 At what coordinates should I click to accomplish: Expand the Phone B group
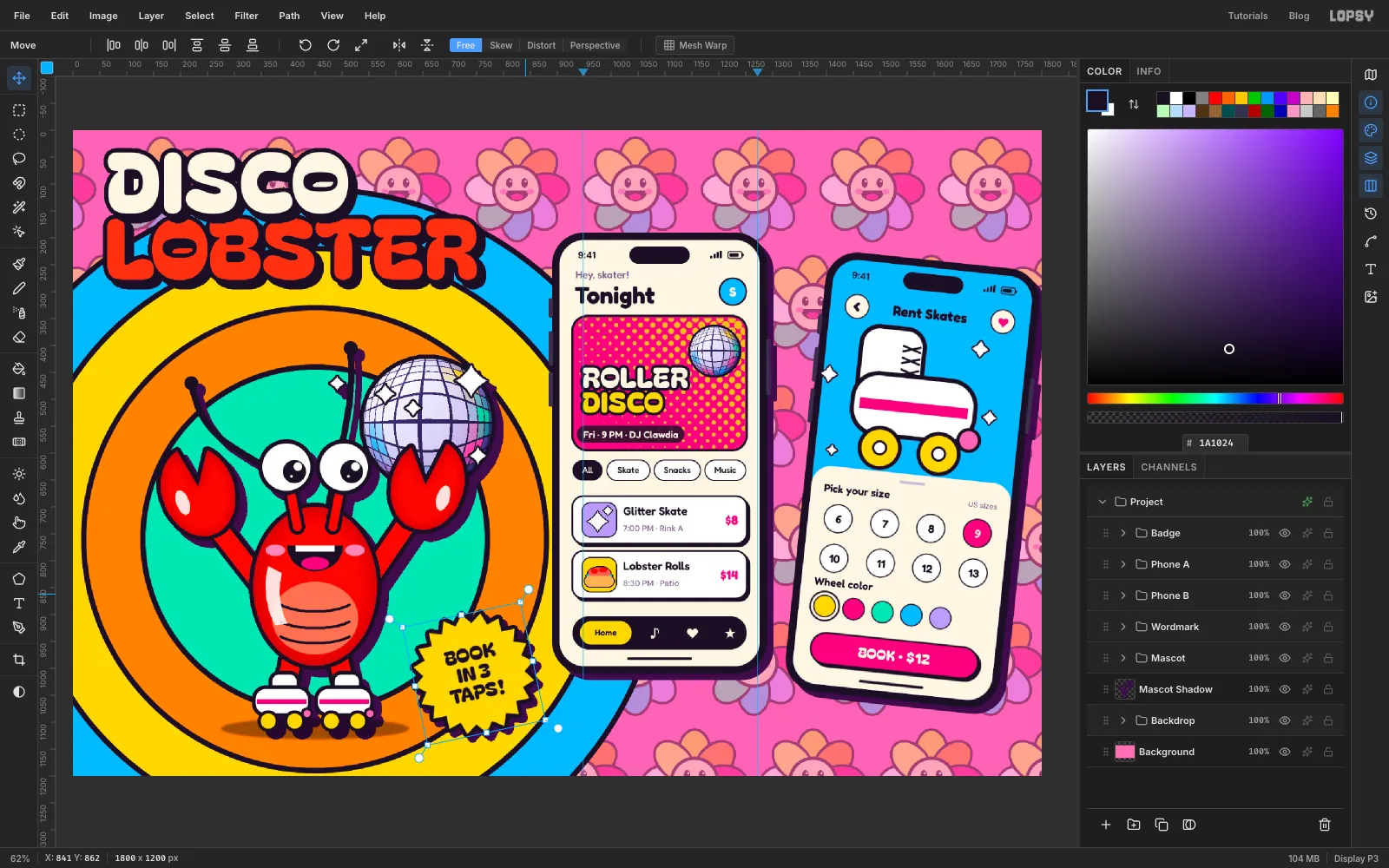1123,595
